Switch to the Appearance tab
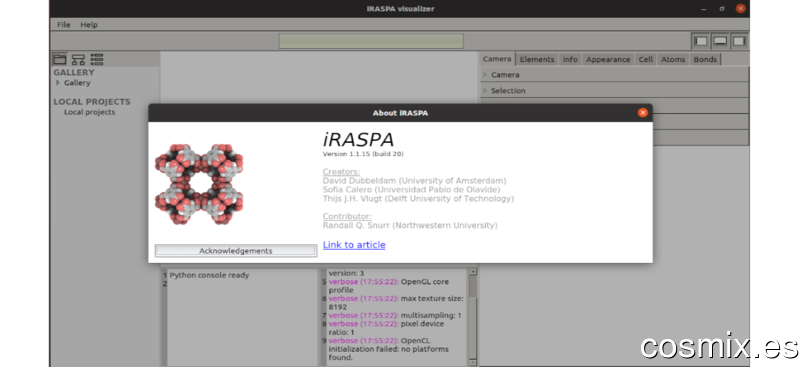The height and width of the screenshot is (367, 800). pos(608,59)
